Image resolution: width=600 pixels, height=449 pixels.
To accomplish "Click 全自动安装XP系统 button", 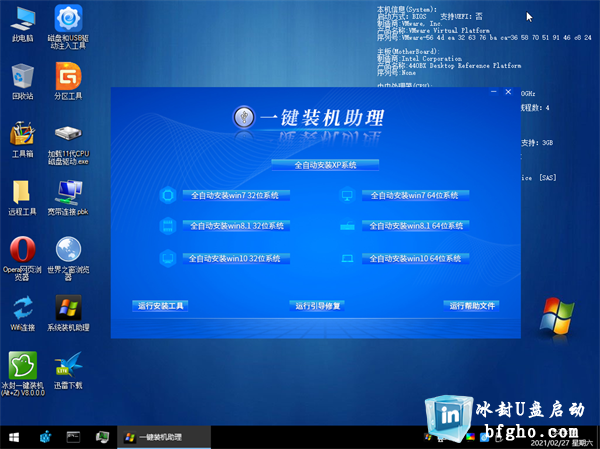I will pyautogui.click(x=325, y=165).
